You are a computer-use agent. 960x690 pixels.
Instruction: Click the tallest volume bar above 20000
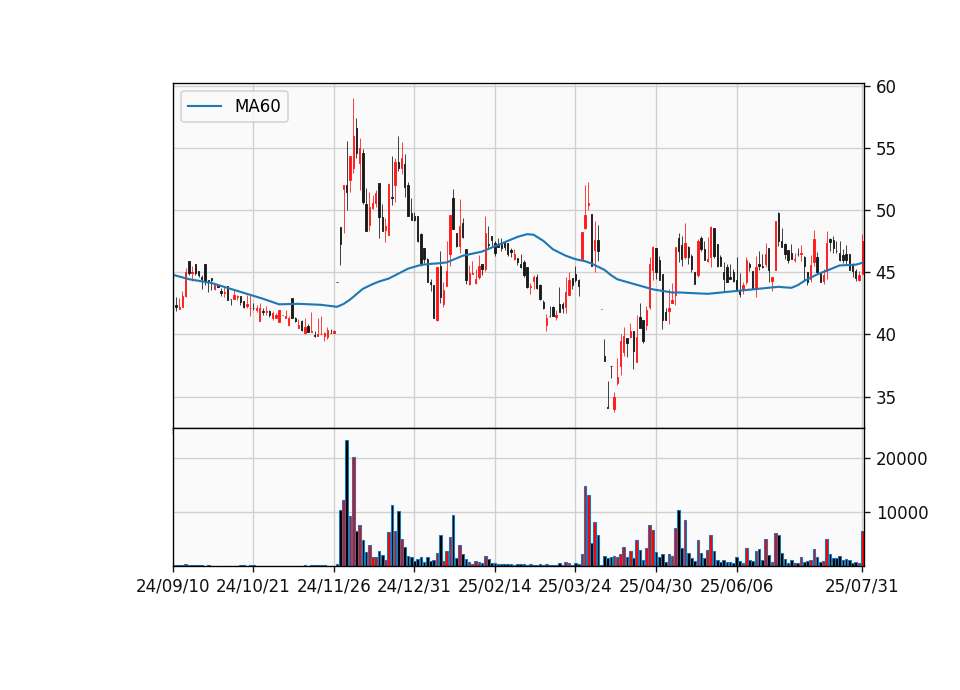click(347, 503)
